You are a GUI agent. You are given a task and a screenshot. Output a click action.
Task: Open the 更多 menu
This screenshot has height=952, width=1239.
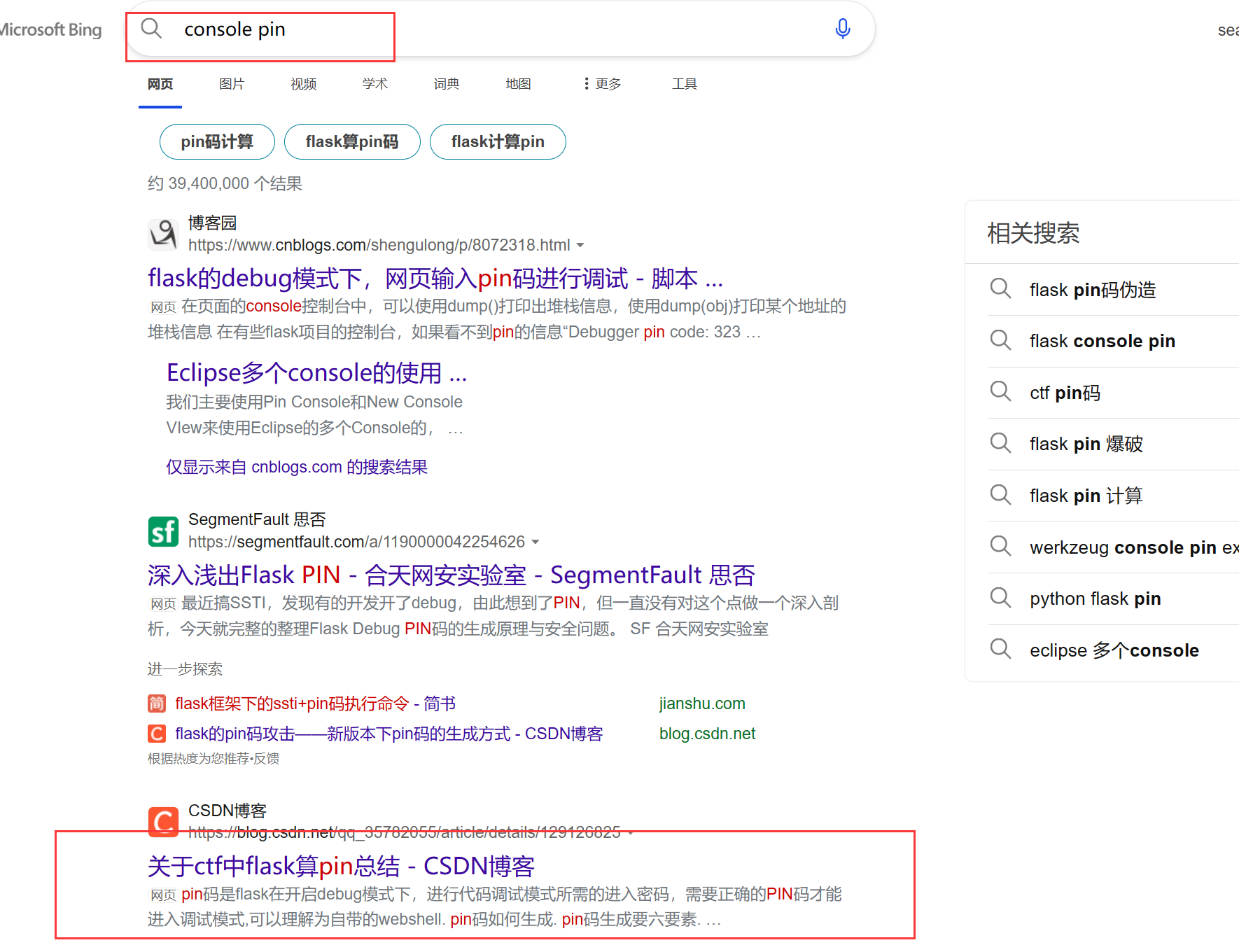(602, 84)
